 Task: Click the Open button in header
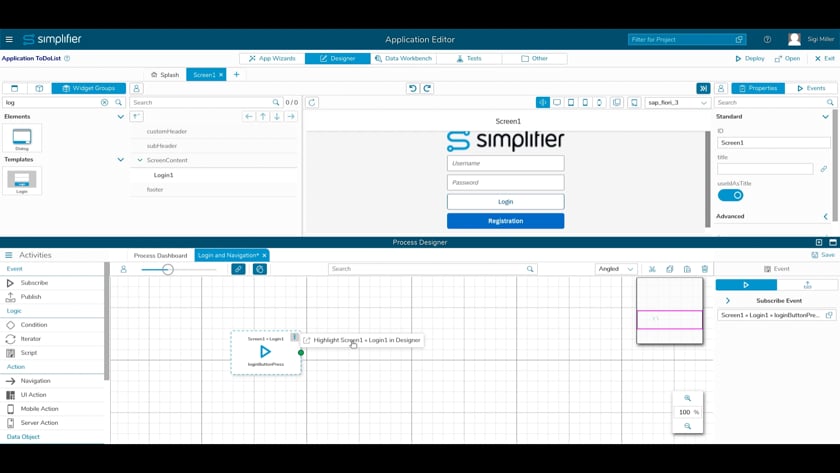point(787,58)
